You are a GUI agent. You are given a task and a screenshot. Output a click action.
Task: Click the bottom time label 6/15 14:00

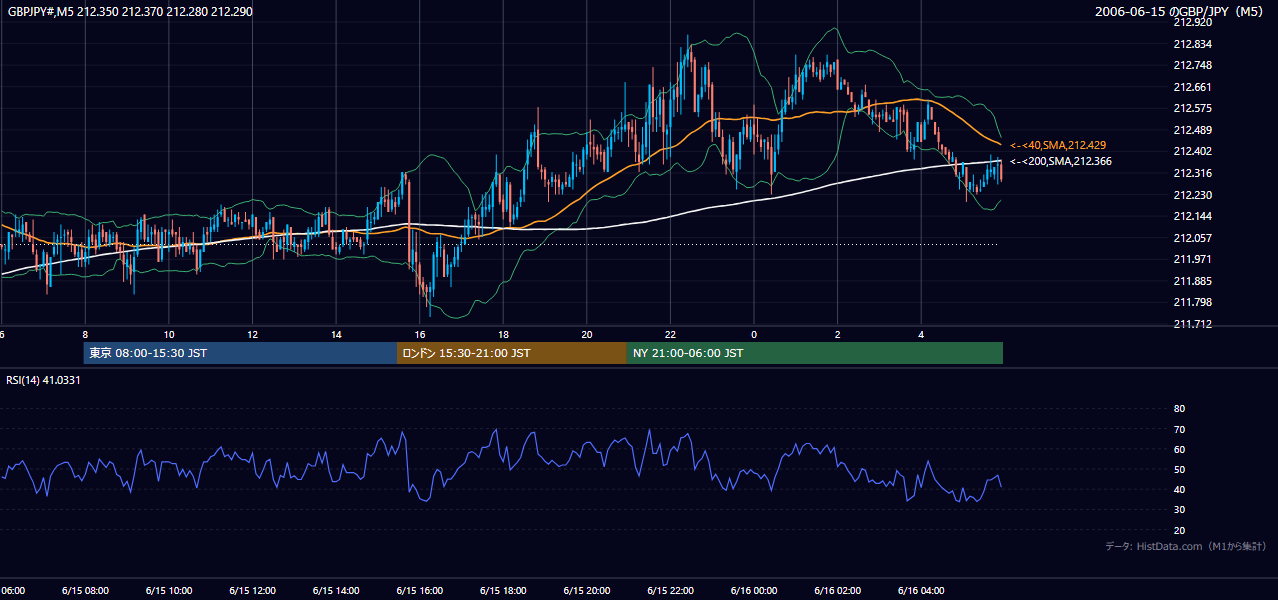[336, 590]
